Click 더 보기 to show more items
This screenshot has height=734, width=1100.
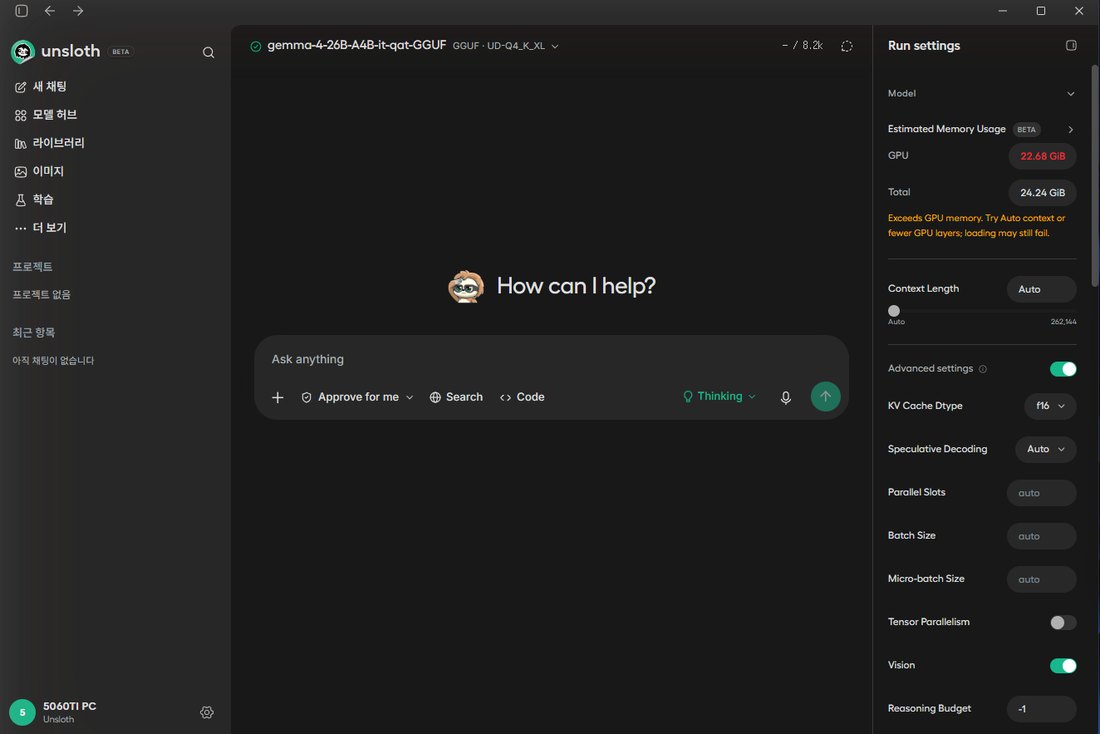[x=41, y=228]
